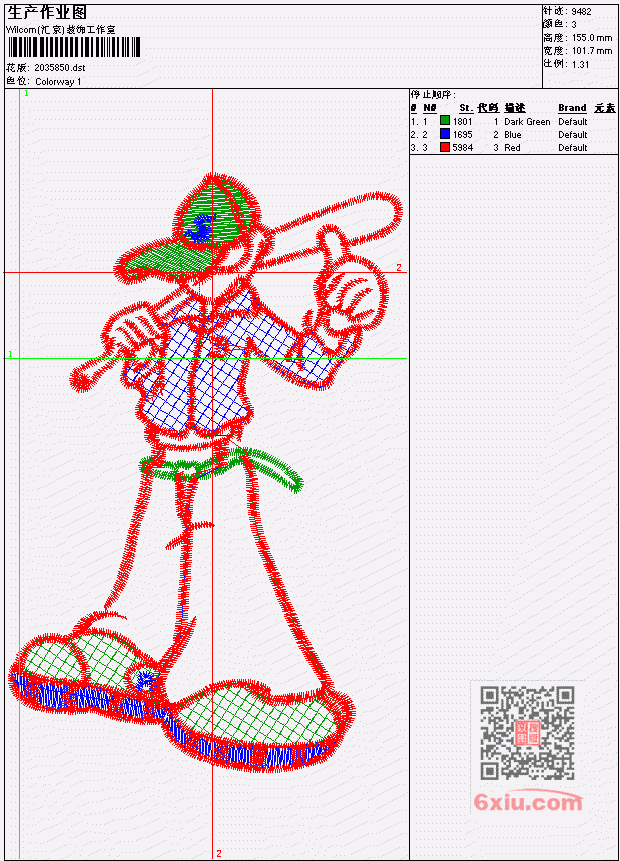Screen dimensions: 620x861
Task: Click the 'Brand' column header
Action: point(572,108)
